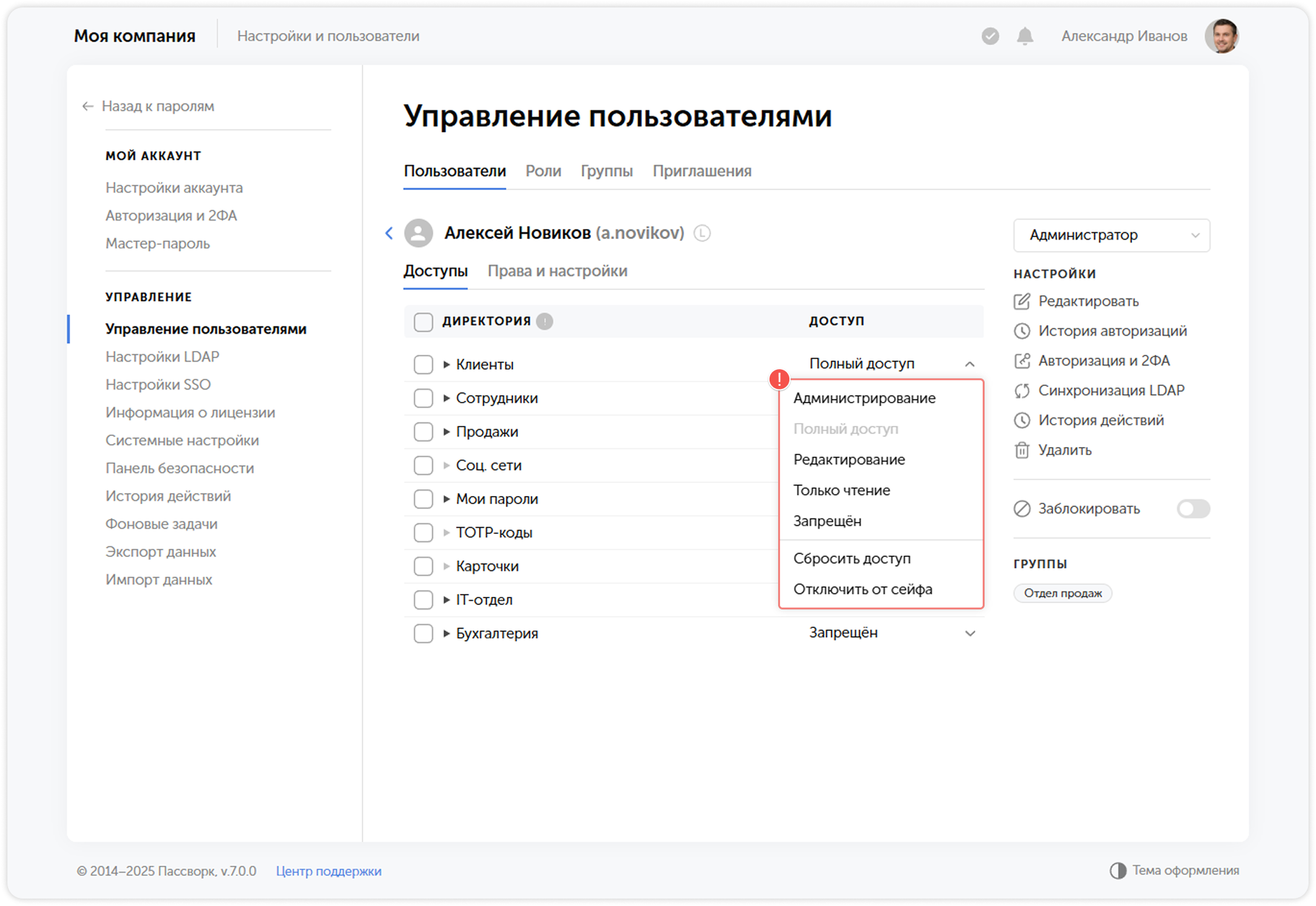Viewport: 1316px width, 906px height.
Task: Click sync icon for Синхронизация LDAP
Action: click(x=1022, y=391)
